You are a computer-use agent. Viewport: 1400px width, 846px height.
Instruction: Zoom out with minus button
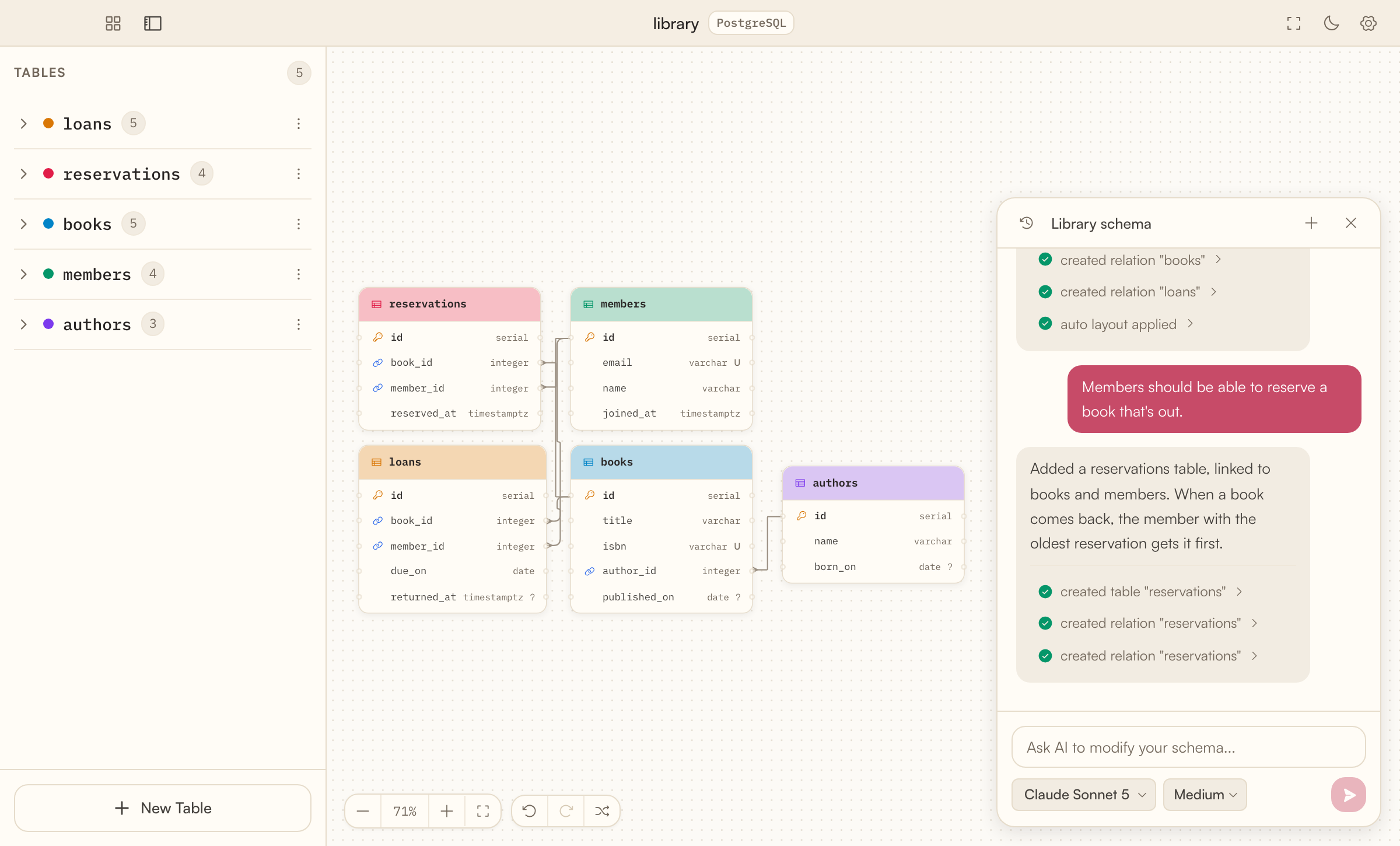tap(363, 811)
